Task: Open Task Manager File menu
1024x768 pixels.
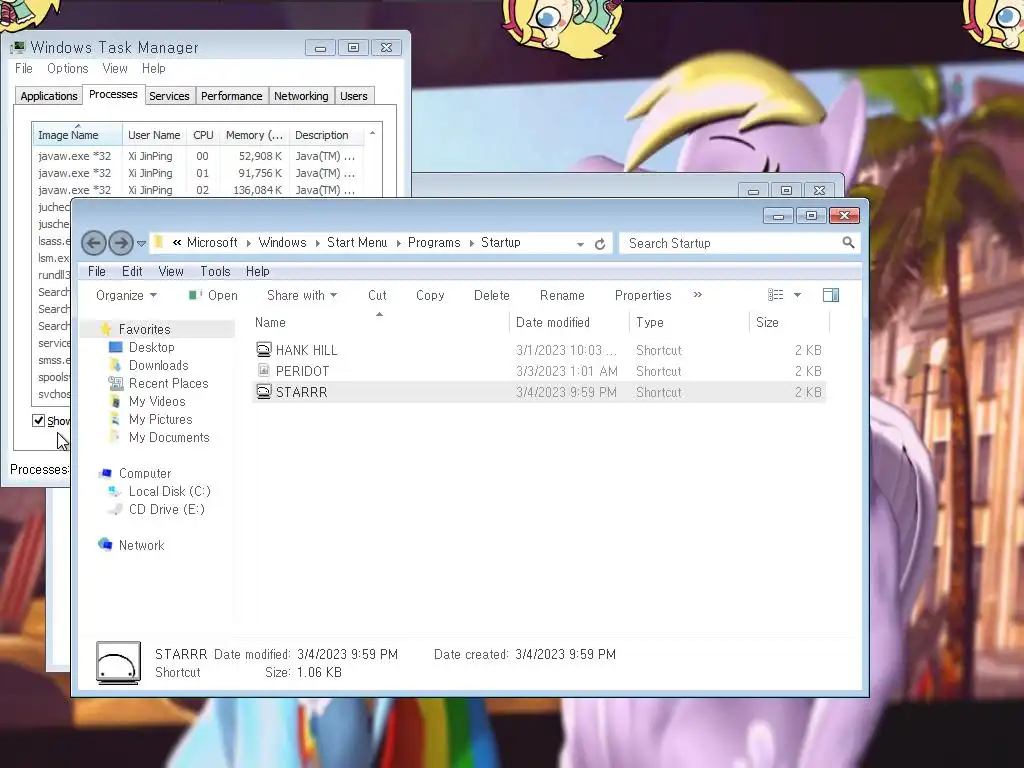Action: point(24,69)
